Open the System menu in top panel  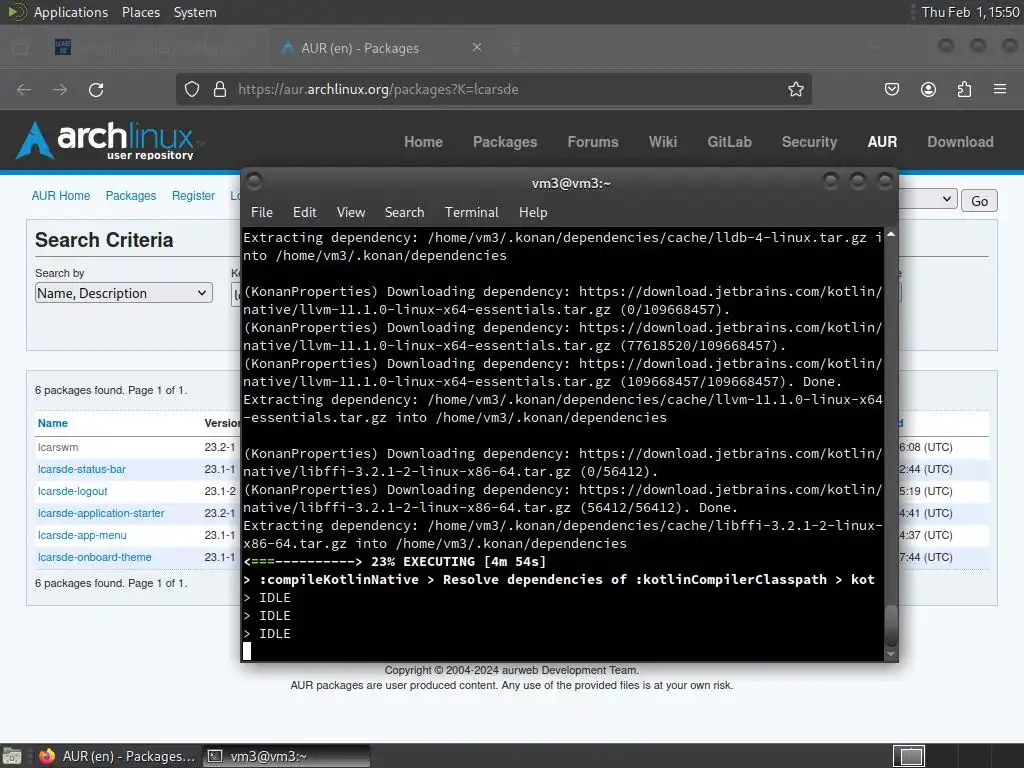coord(195,12)
